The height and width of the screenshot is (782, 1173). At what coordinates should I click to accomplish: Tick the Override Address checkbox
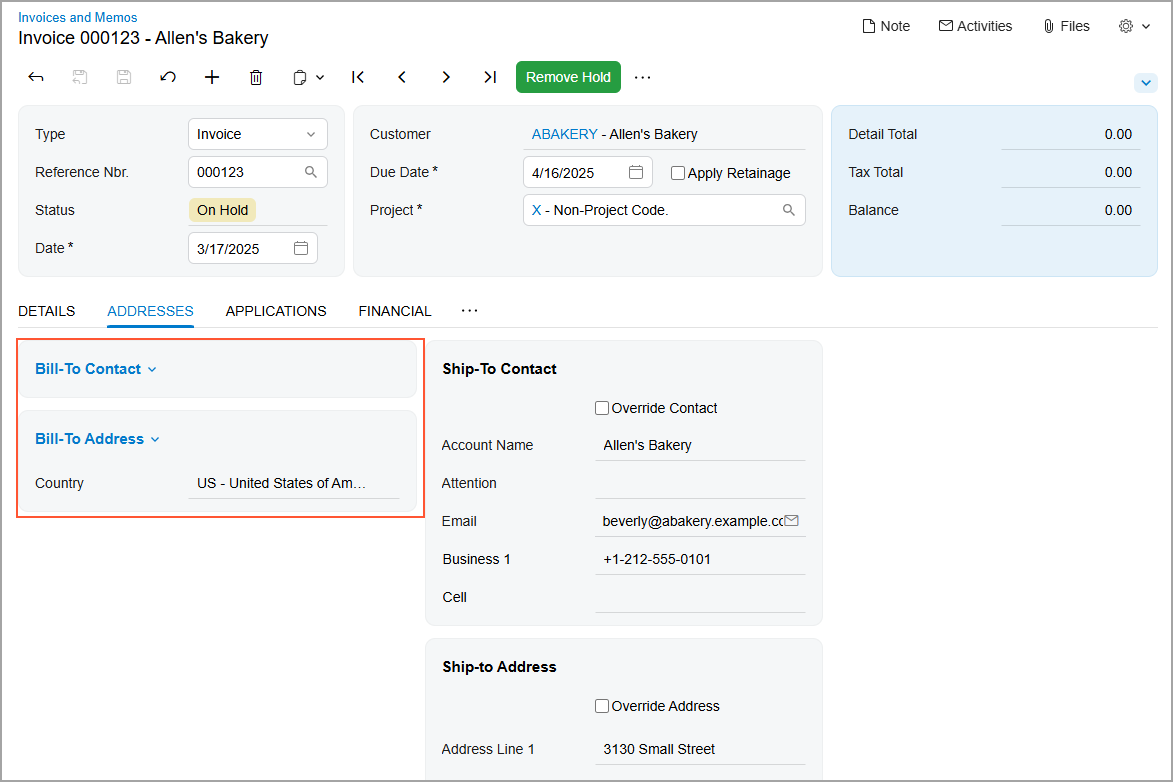(602, 706)
